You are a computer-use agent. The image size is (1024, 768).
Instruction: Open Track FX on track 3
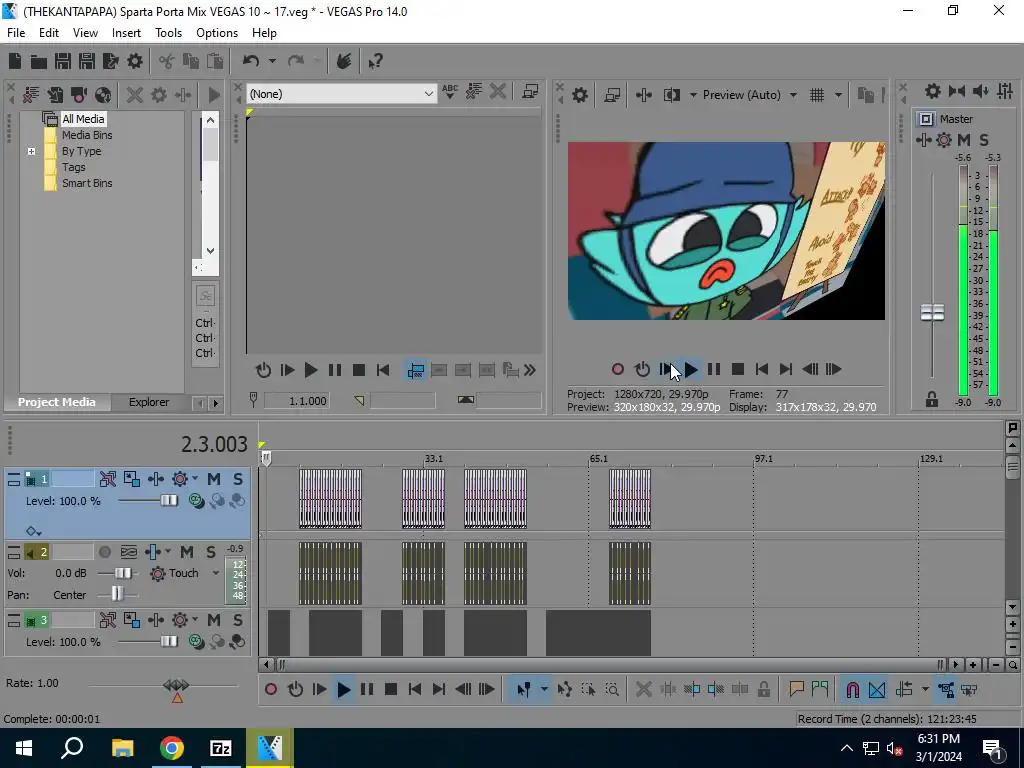pyautogui.click(x=180, y=620)
